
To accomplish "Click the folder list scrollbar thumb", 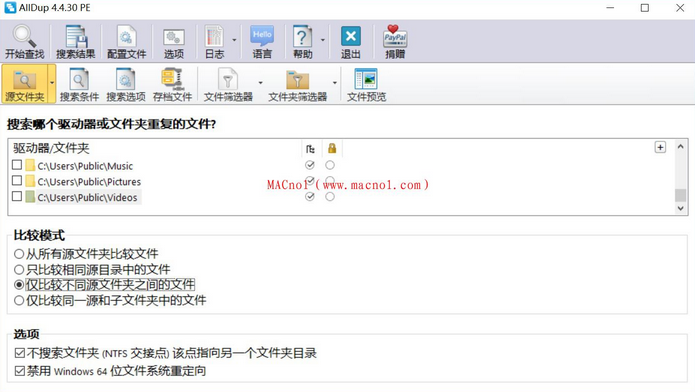I will click(681, 195).
